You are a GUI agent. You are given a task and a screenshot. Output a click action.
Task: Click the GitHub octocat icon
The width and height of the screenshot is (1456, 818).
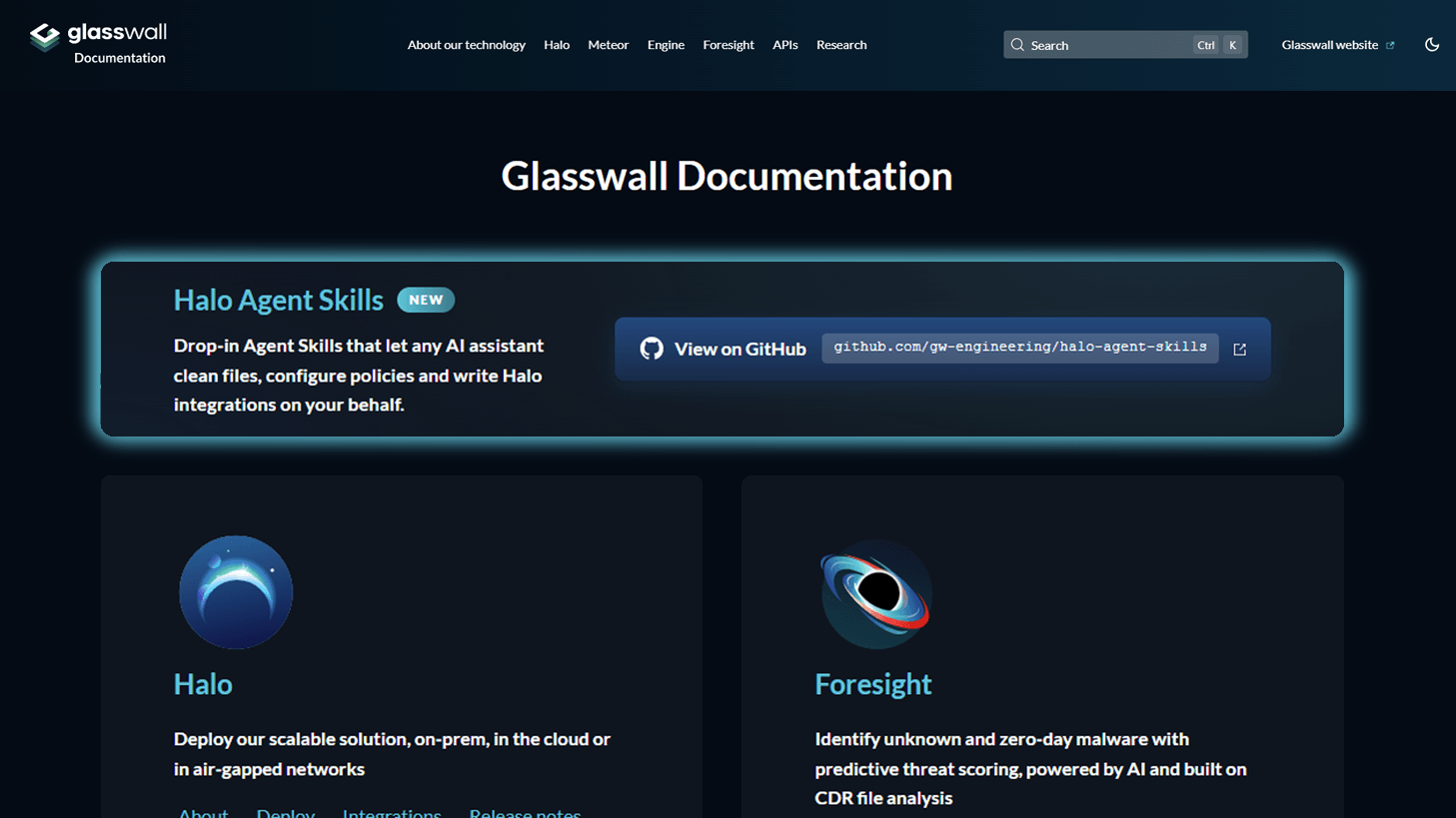point(652,349)
